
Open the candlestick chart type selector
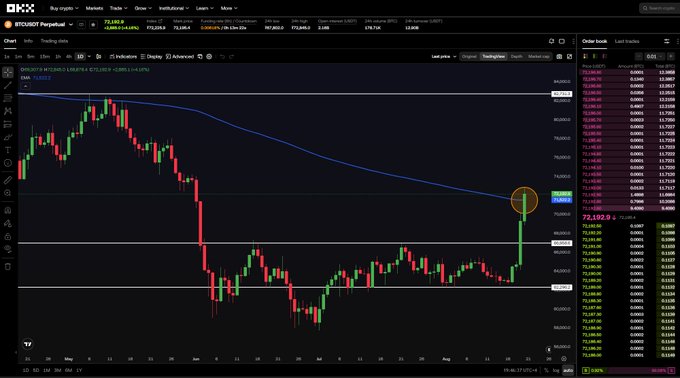98,56
